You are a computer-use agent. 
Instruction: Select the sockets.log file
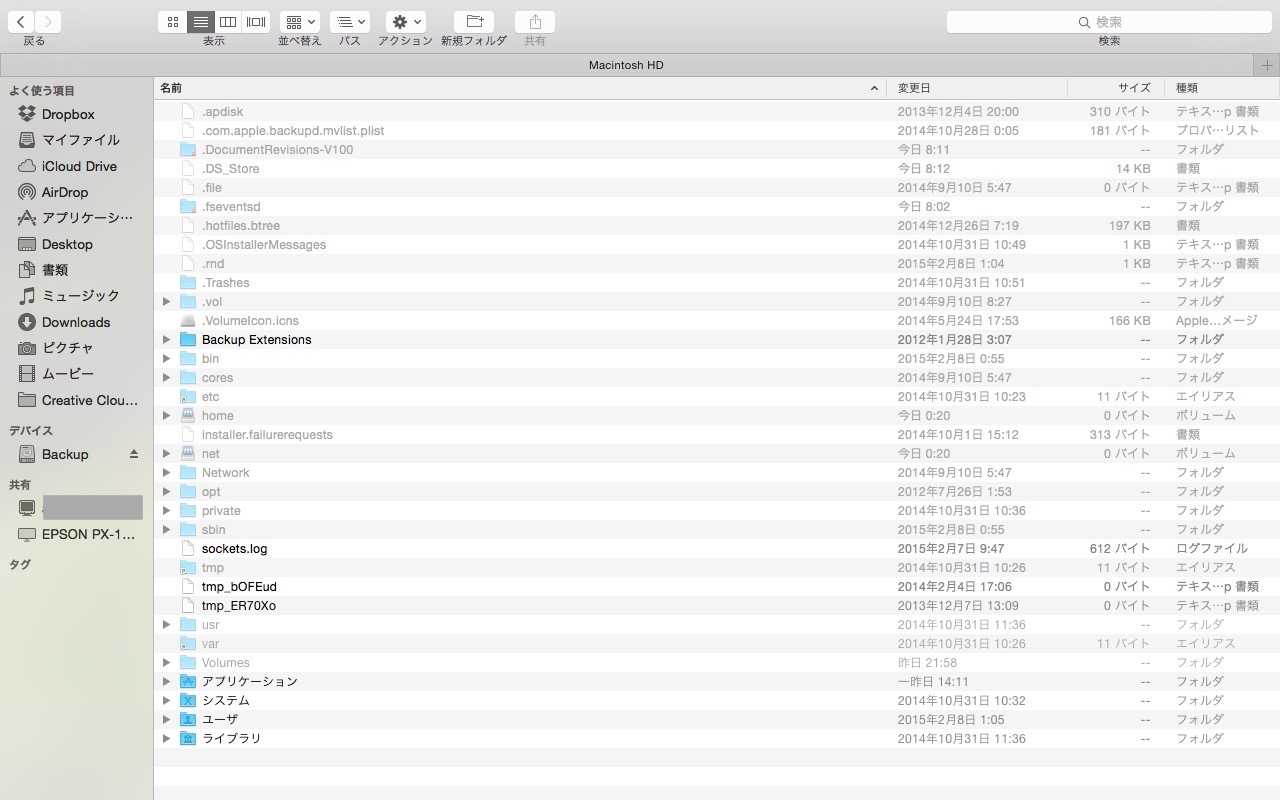pos(234,549)
